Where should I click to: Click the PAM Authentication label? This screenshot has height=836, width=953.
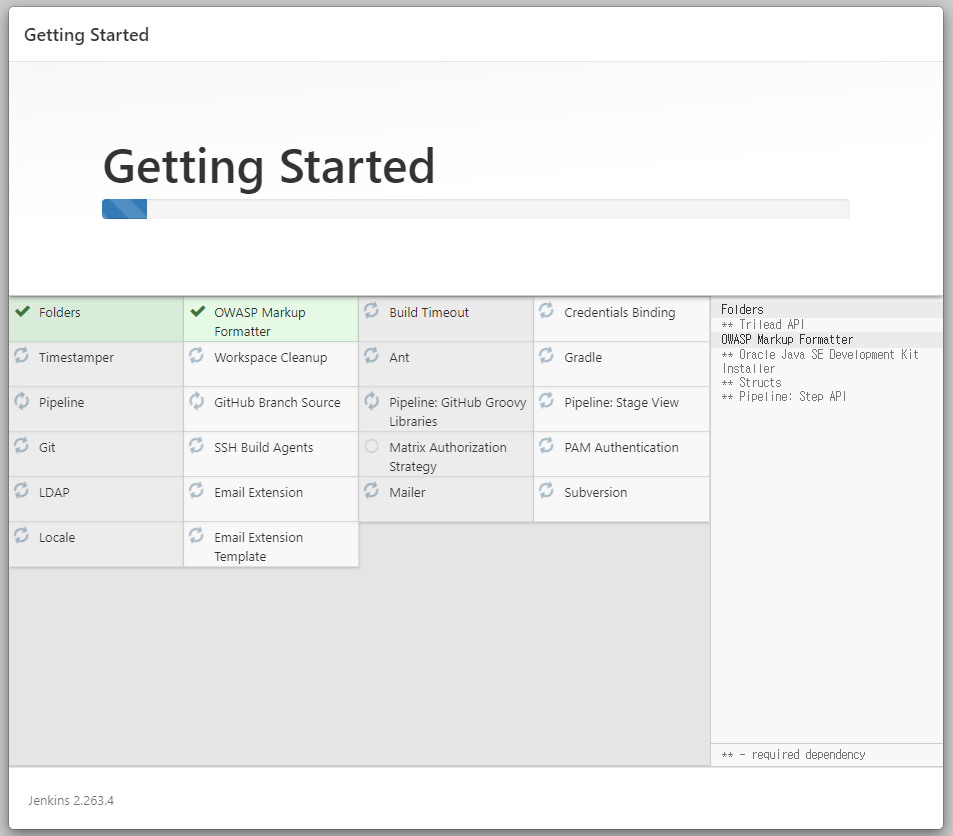coord(621,447)
